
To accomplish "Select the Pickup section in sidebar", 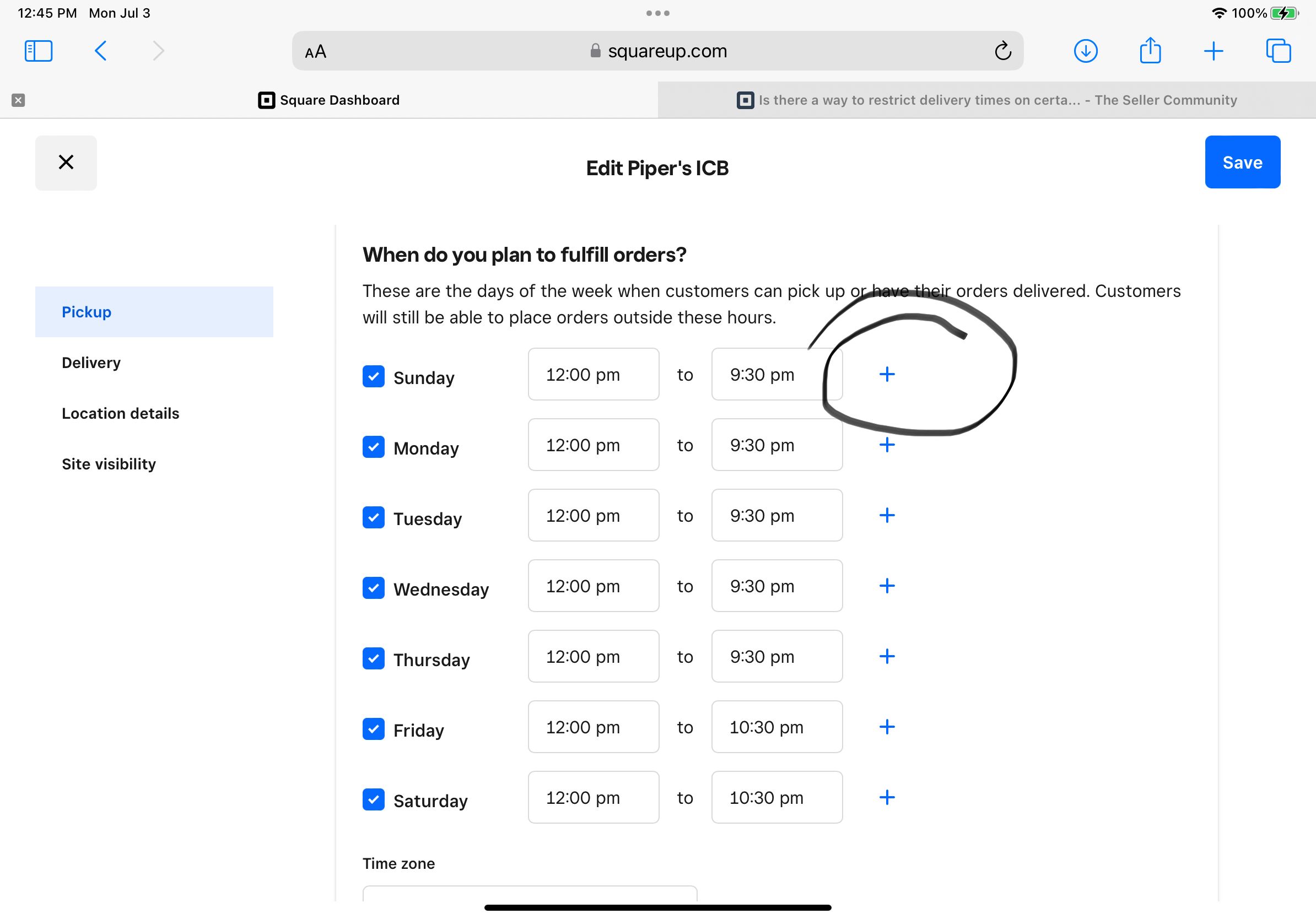I will (x=154, y=312).
